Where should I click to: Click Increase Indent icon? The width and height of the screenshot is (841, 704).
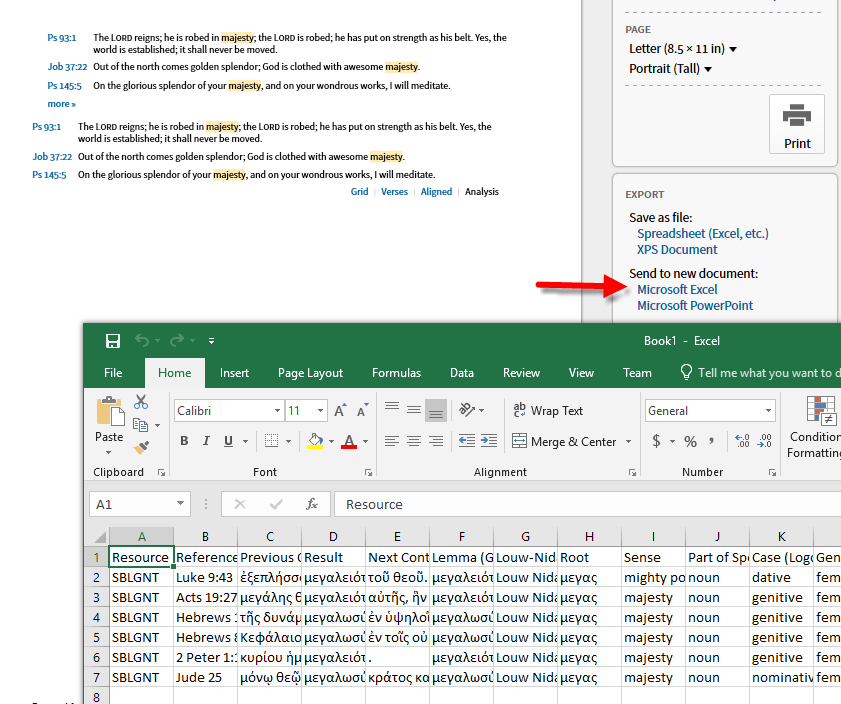(489, 441)
